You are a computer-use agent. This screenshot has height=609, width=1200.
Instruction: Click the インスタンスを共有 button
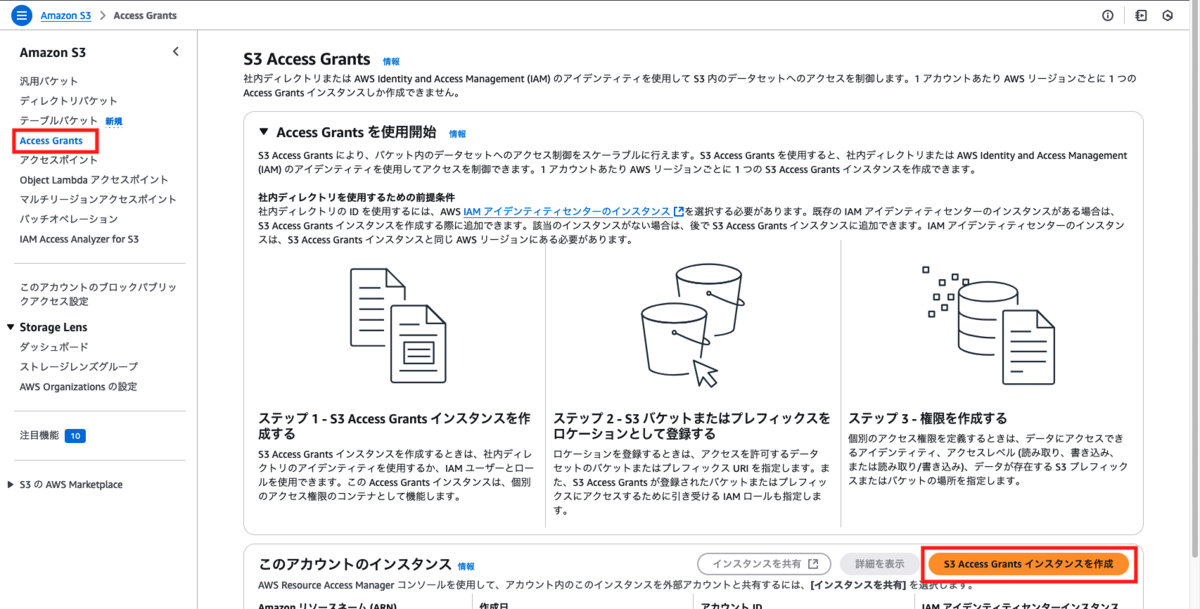click(764, 564)
